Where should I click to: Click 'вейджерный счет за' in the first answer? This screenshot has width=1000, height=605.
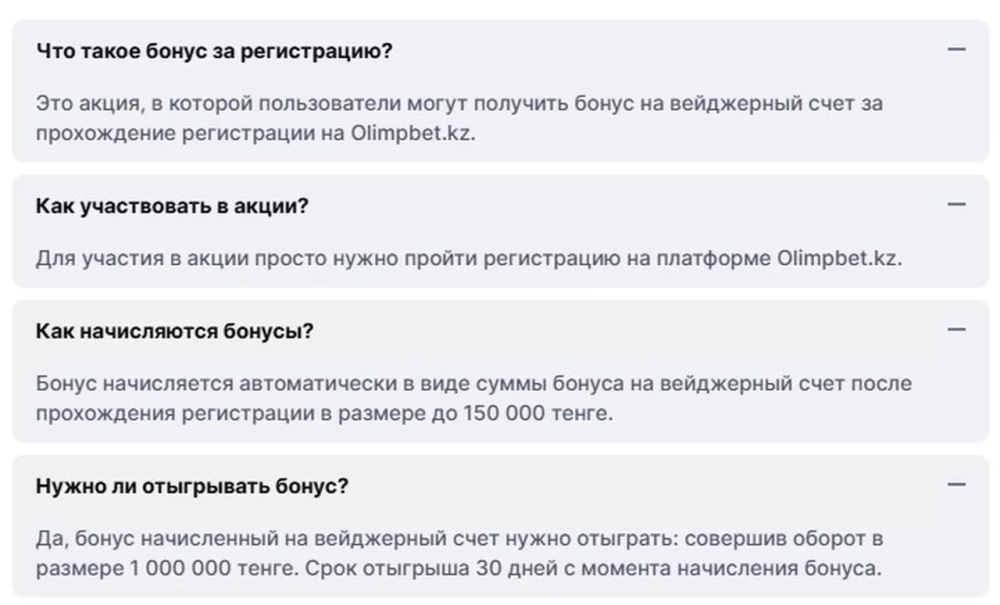[x=776, y=103]
